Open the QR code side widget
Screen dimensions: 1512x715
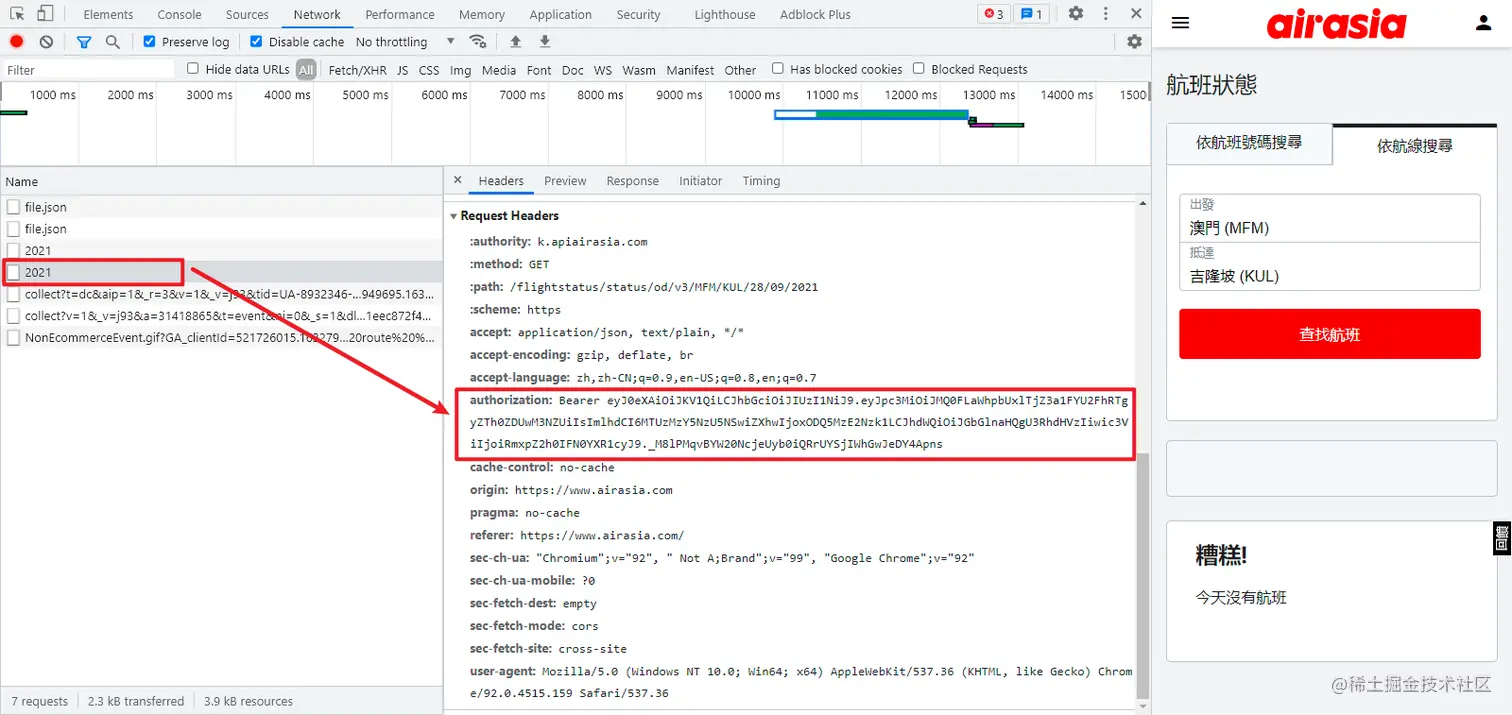tap(1502, 538)
